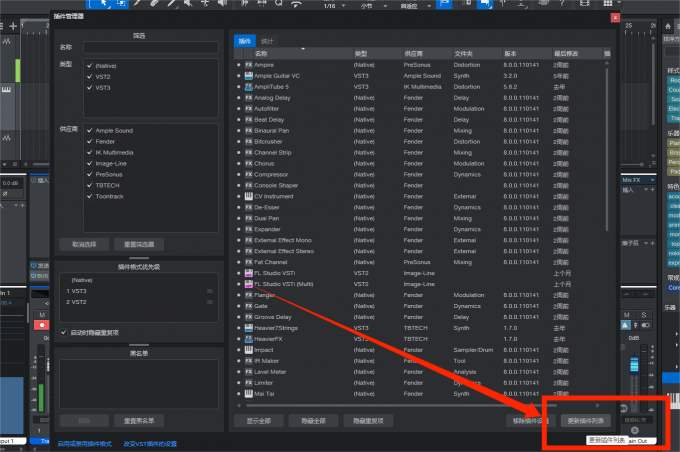Open the Mix FX dropdown

[x=660, y=180]
